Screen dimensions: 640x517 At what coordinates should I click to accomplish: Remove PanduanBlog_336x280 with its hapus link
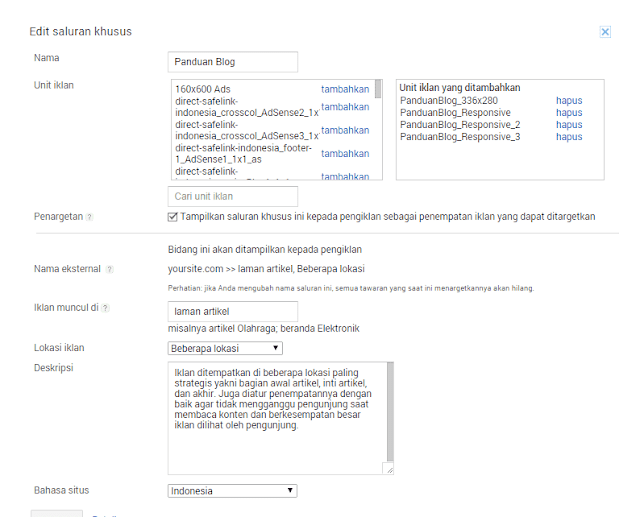569,101
